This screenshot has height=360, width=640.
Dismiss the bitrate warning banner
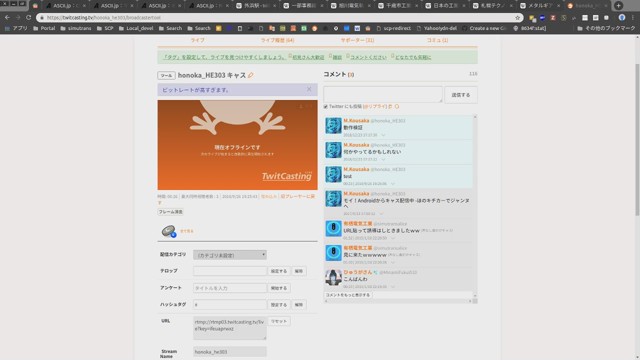(x=309, y=89)
